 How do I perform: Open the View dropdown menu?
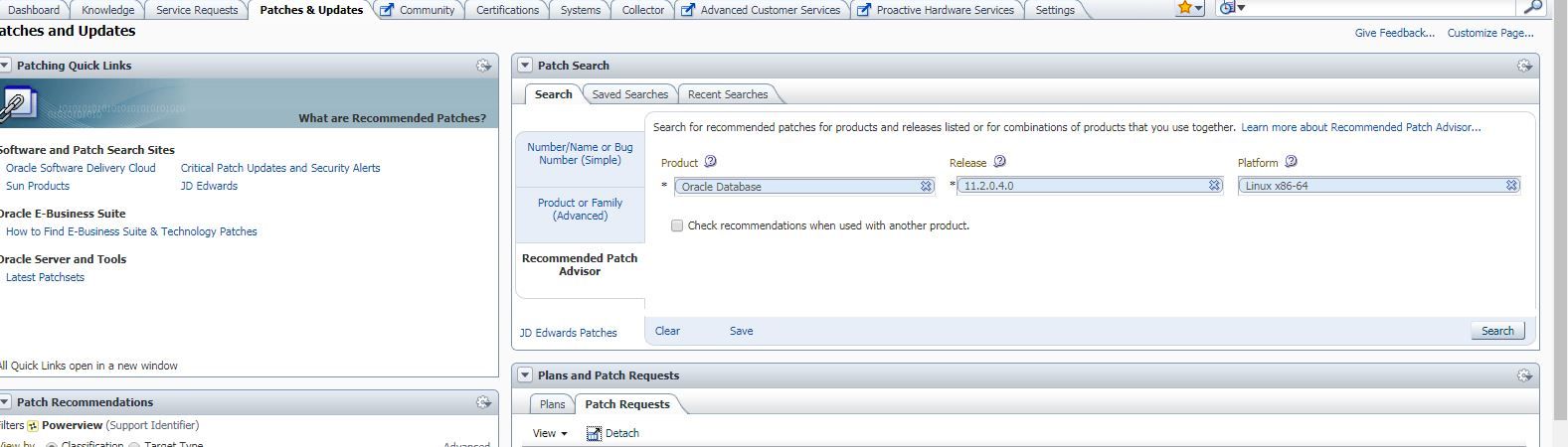click(x=550, y=433)
